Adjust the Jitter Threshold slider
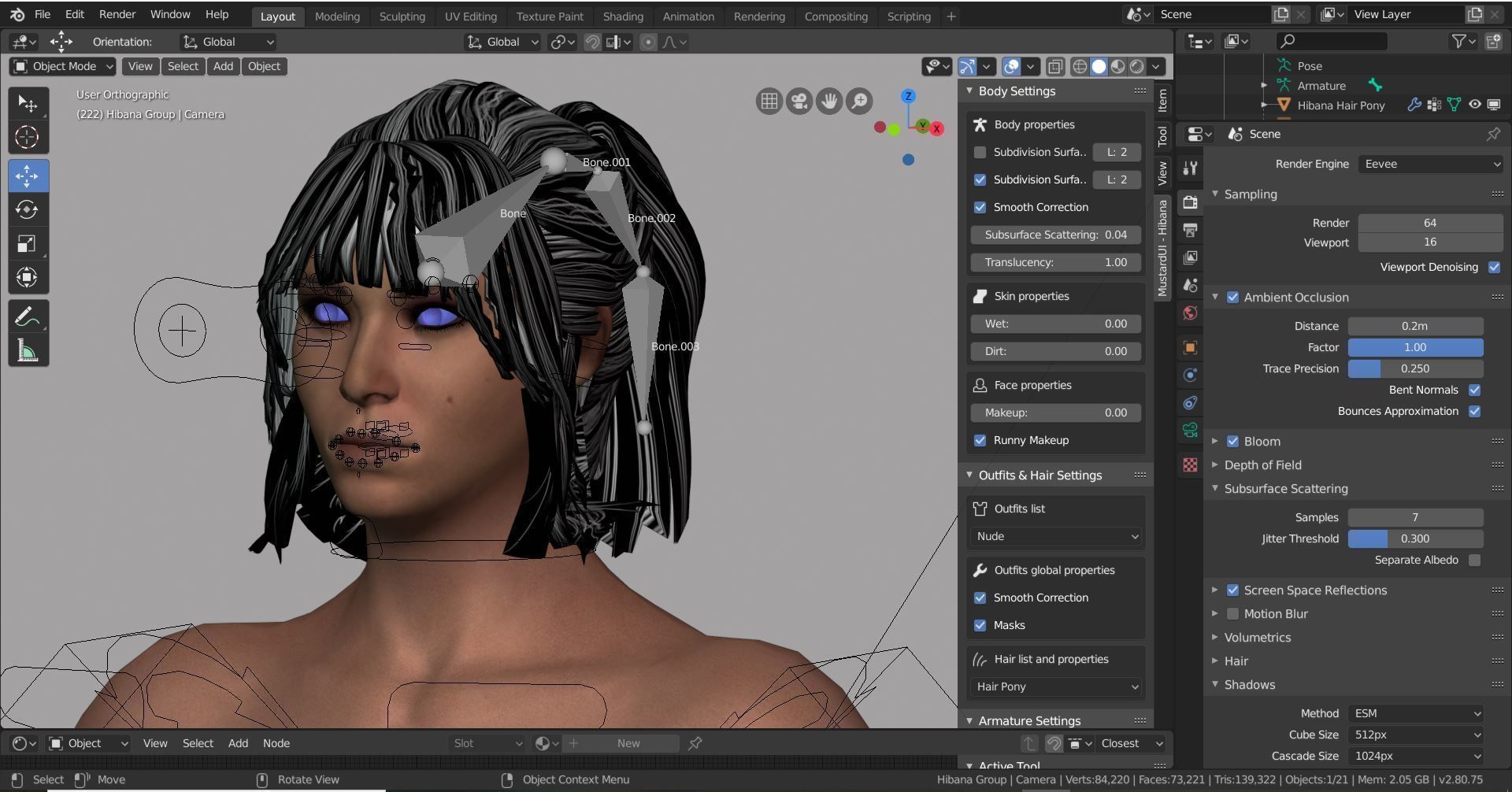Viewport: 1512px width, 792px height. pyautogui.click(x=1416, y=538)
